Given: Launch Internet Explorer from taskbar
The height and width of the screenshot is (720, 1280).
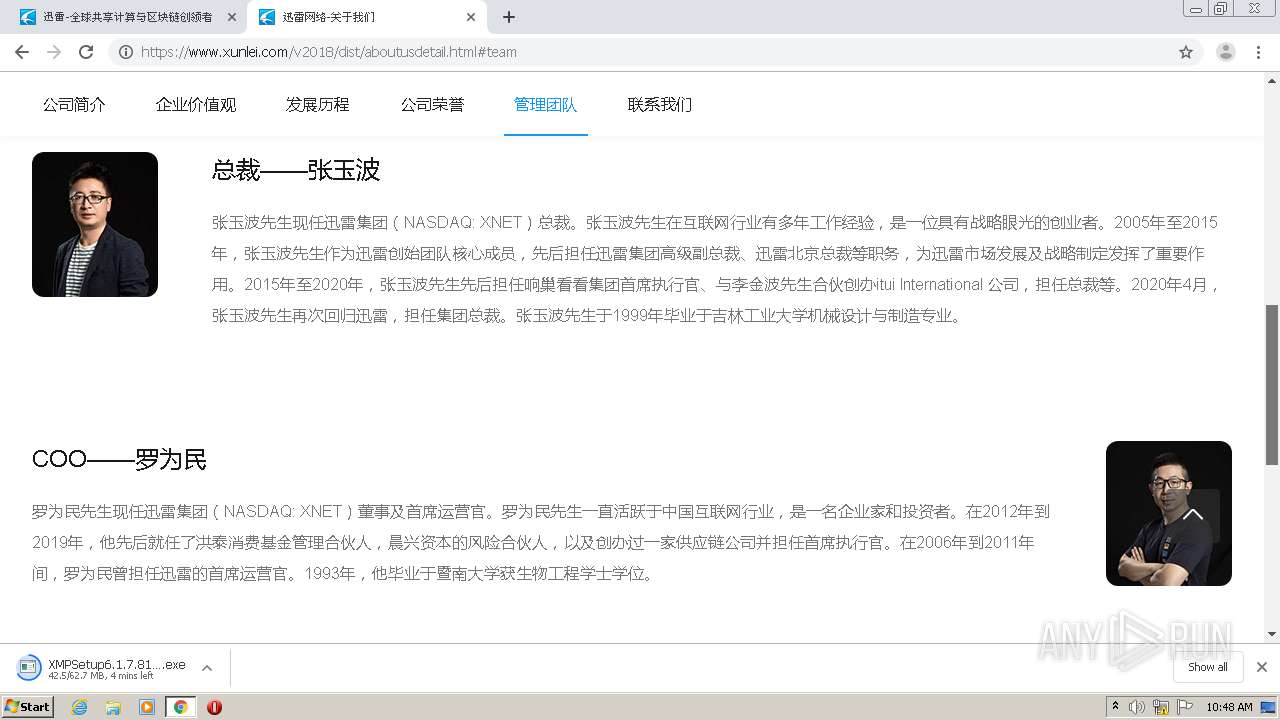Looking at the screenshot, I should pyautogui.click(x=80, y=707).
